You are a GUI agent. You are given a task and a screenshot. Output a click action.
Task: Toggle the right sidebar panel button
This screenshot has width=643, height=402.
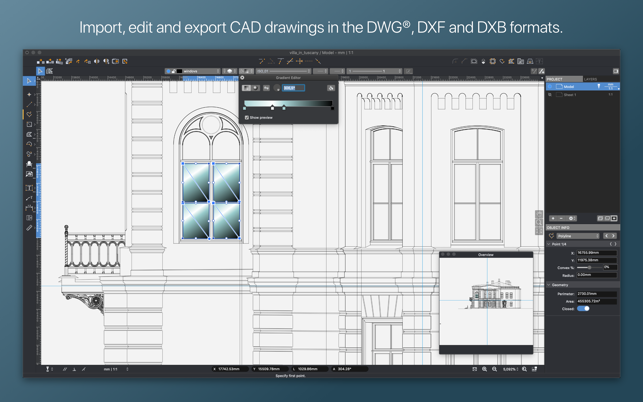point(616,71)
